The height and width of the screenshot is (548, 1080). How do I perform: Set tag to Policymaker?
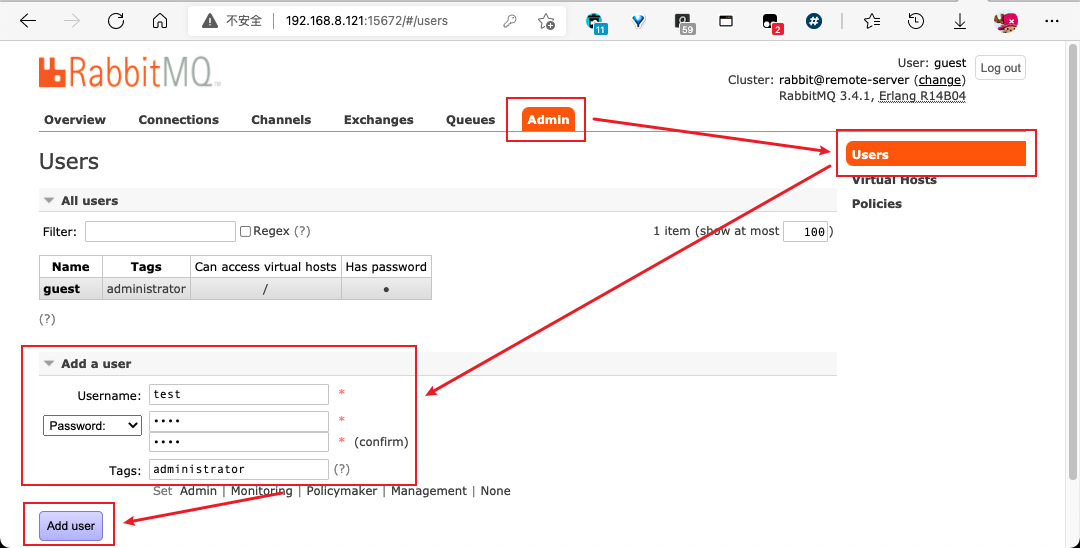tap(342, 491)
